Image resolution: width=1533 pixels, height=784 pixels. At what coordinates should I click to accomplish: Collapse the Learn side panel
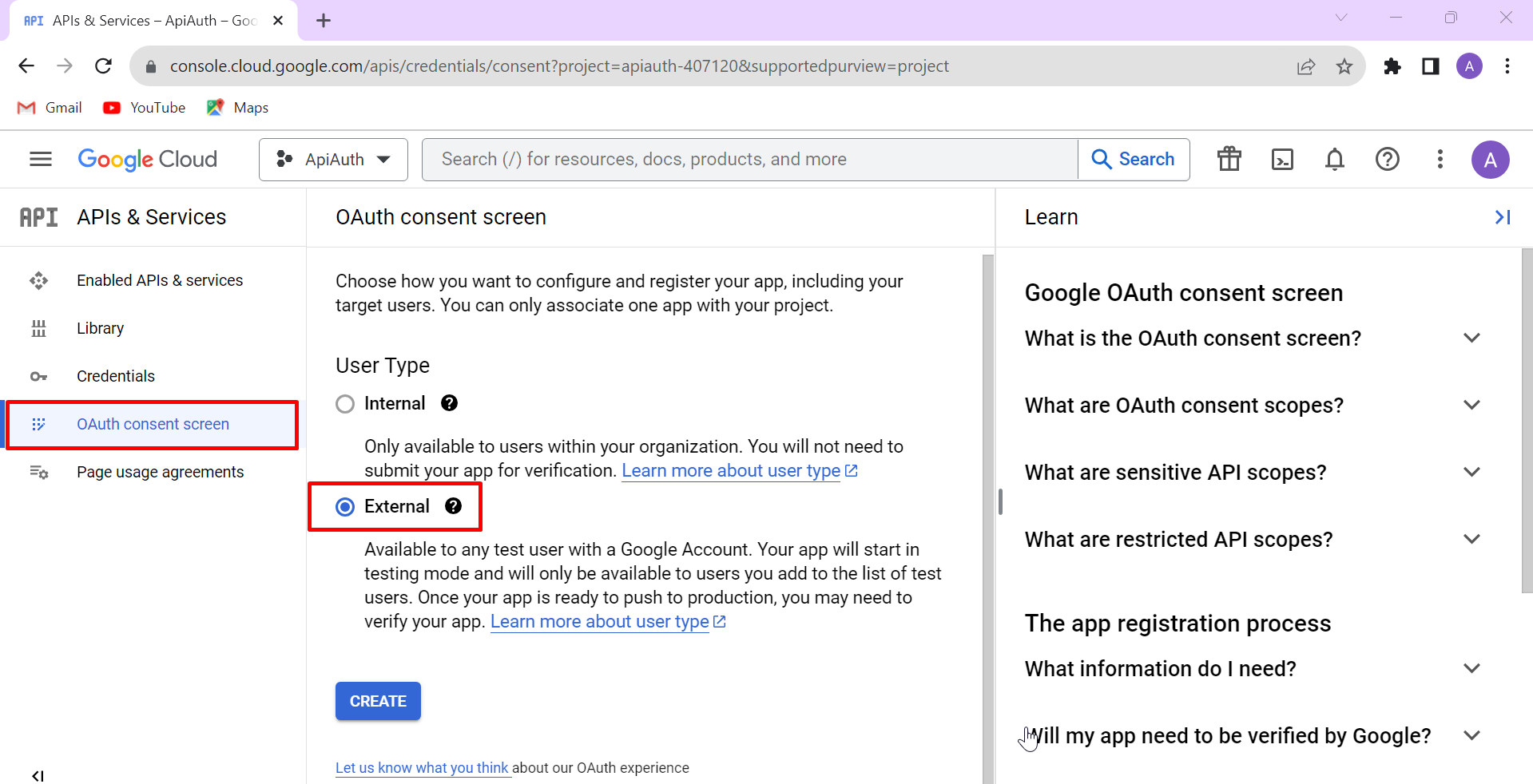[1503, 216]
